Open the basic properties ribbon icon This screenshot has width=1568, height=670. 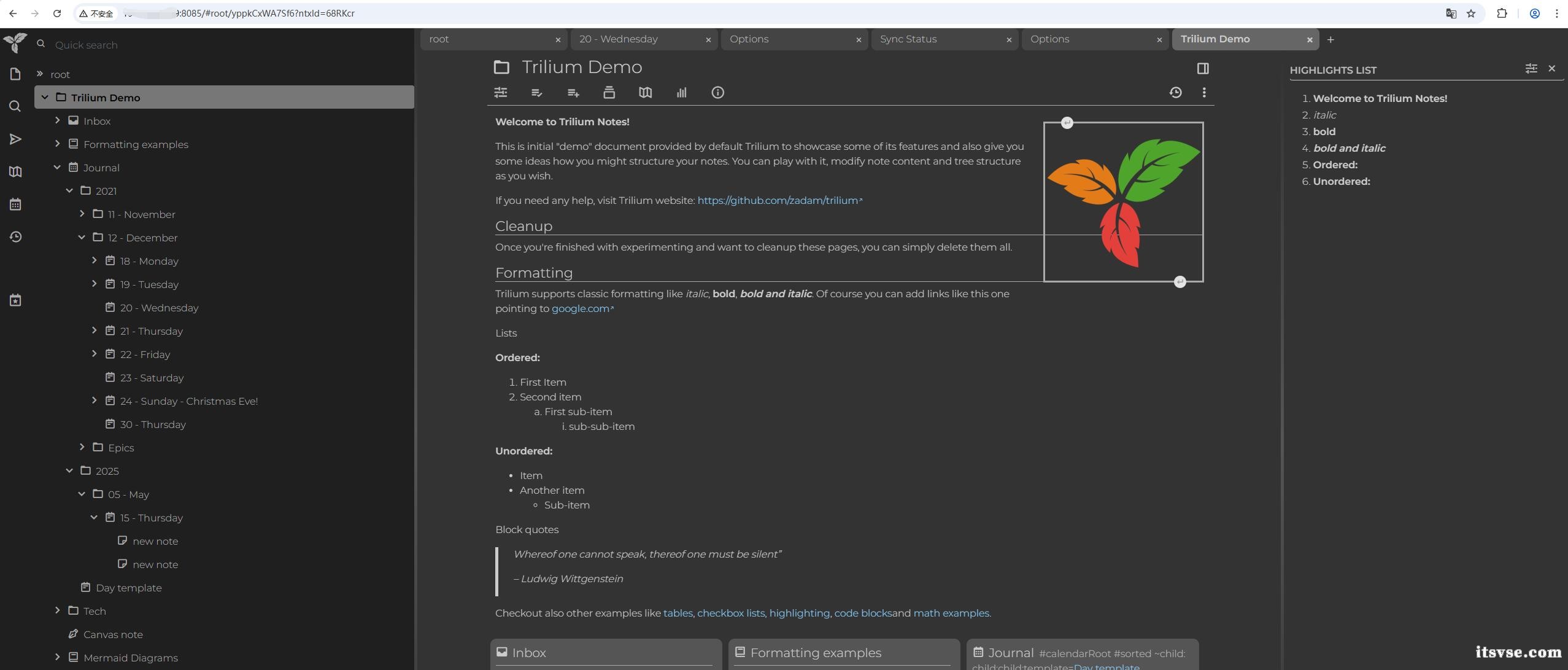tap(501, 93)
